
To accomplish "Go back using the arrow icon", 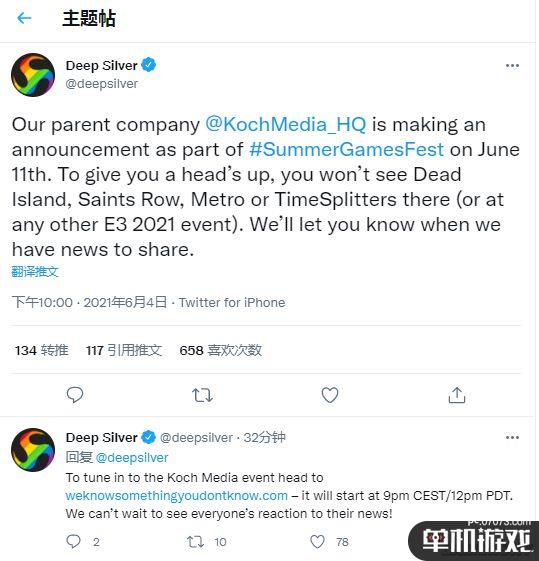I will coord(24,18).
